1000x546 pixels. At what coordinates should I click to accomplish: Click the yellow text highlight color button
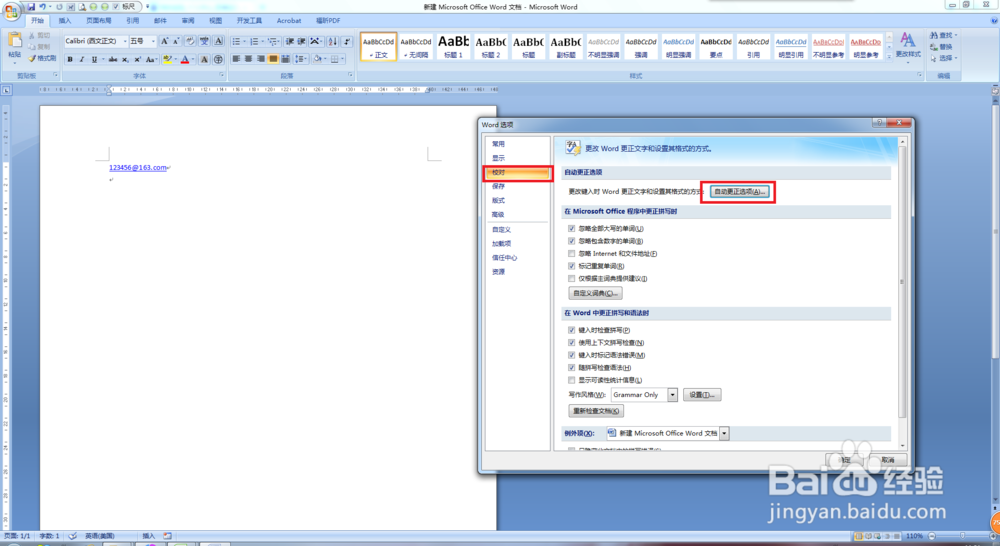166,59
